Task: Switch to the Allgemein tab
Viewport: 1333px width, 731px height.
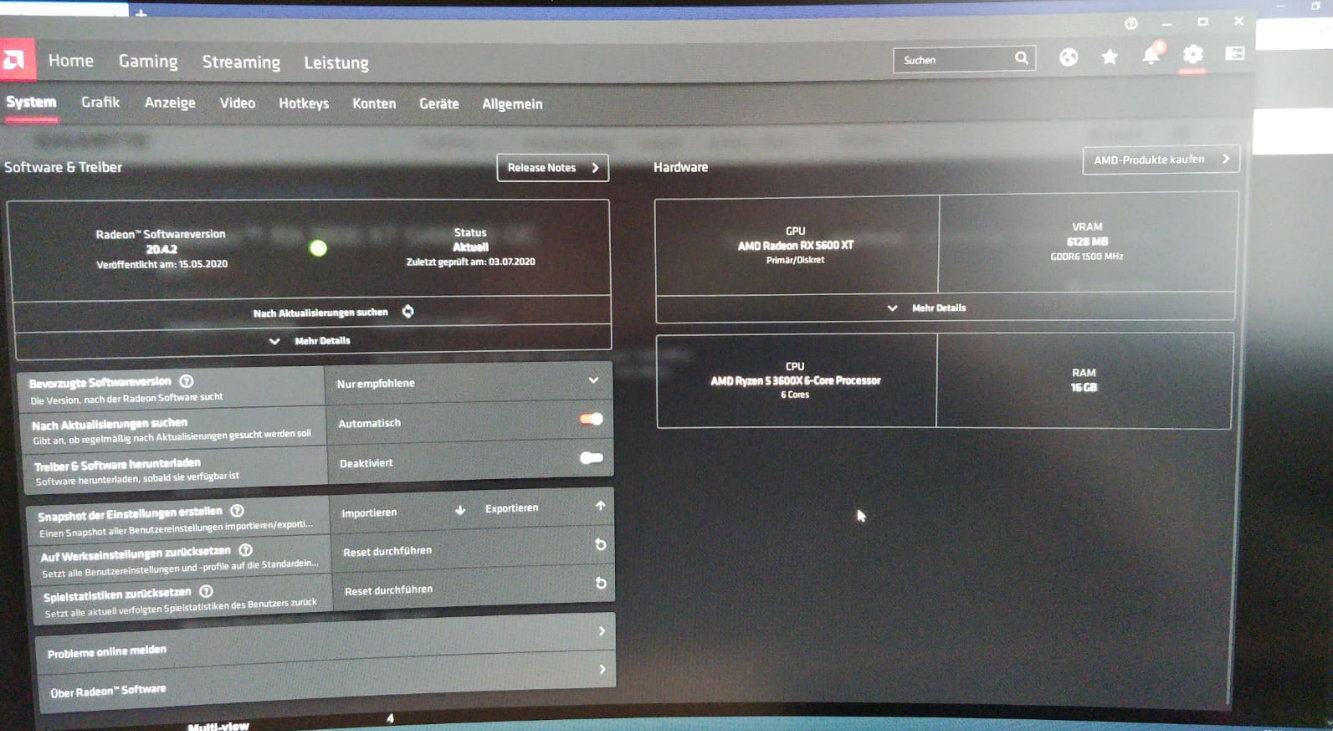Action: point(512,104)
